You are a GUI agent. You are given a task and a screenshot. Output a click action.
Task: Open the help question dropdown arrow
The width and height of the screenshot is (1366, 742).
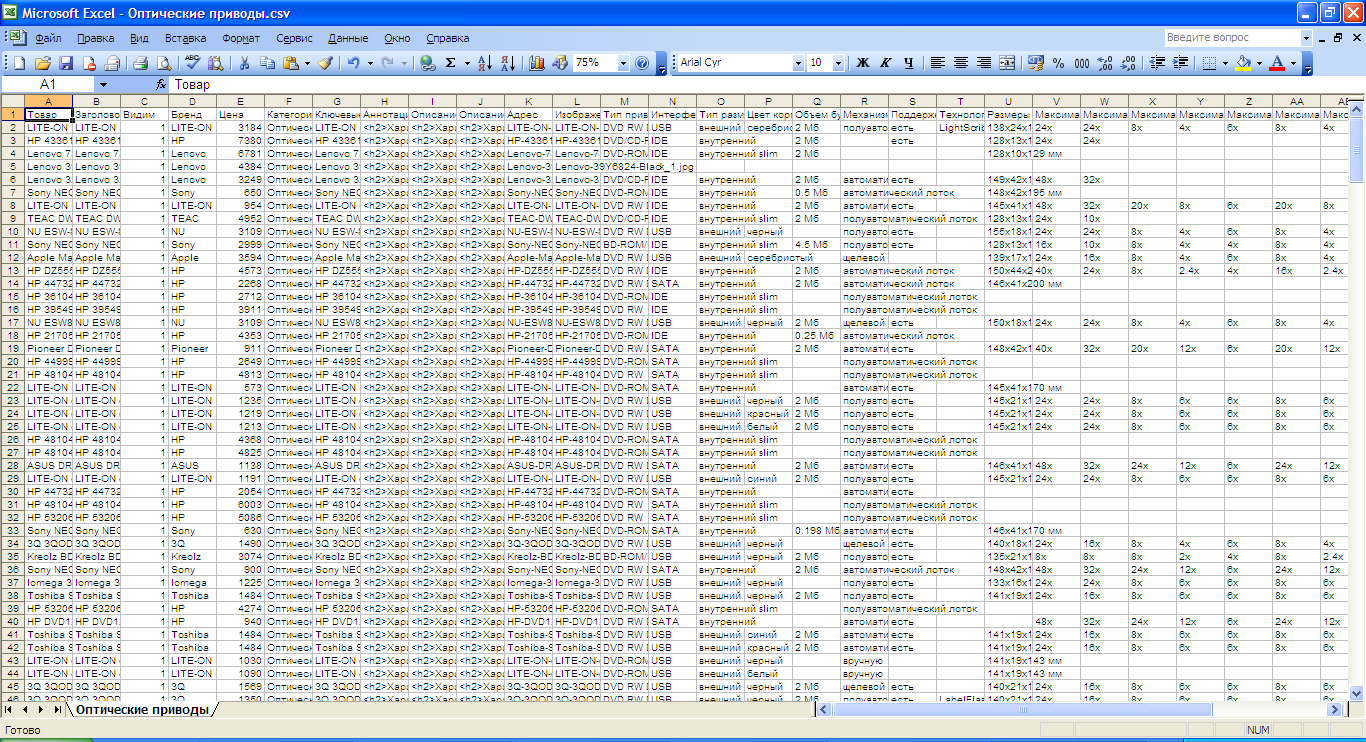(x=1306, y=38)
